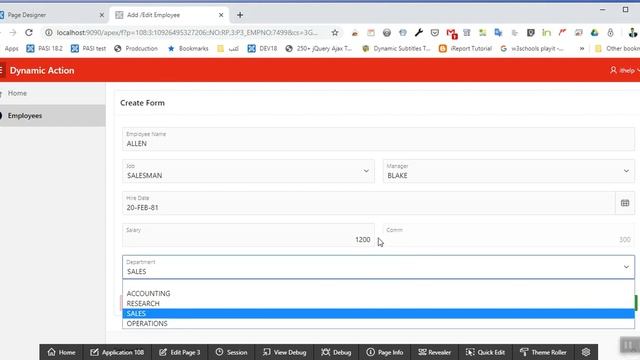Open the Production bookmark
The image size is (640, 360).
click(136, 49)
